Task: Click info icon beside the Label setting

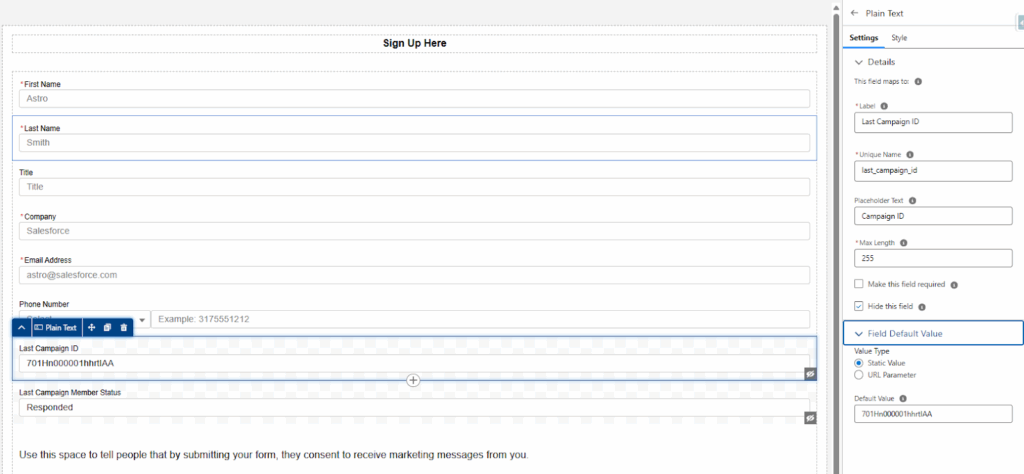Action: [x=884, y=105]
